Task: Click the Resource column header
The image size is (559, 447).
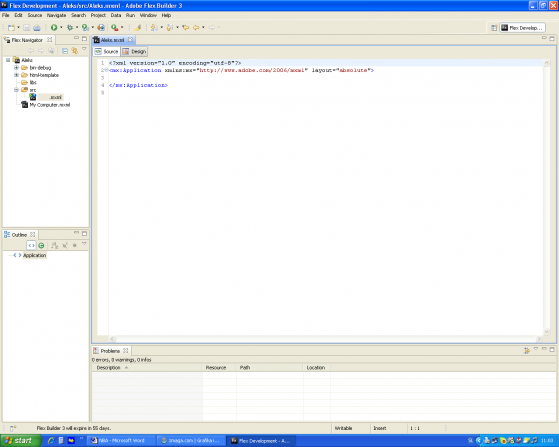Action: (219, 368)
